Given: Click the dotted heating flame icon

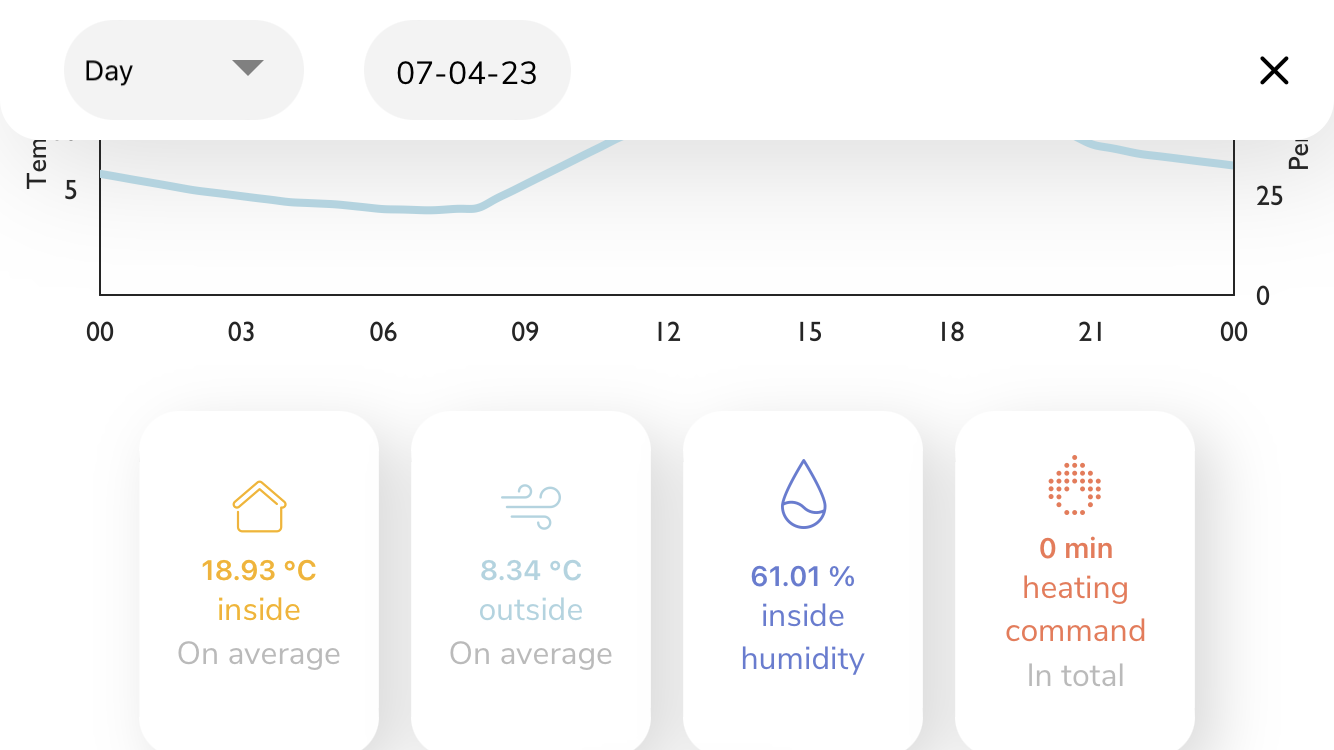Looking at the screenshot, I should (x=1075, y=485).
